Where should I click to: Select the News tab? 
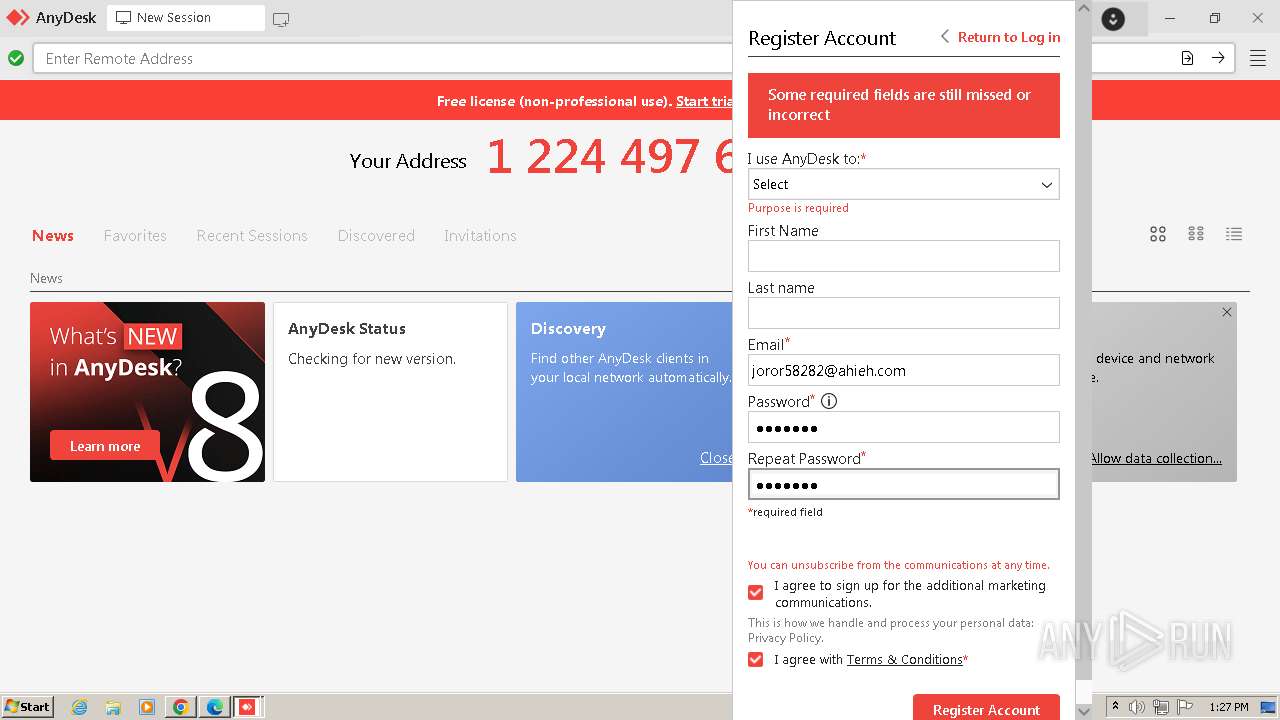(x=53, y=236)
